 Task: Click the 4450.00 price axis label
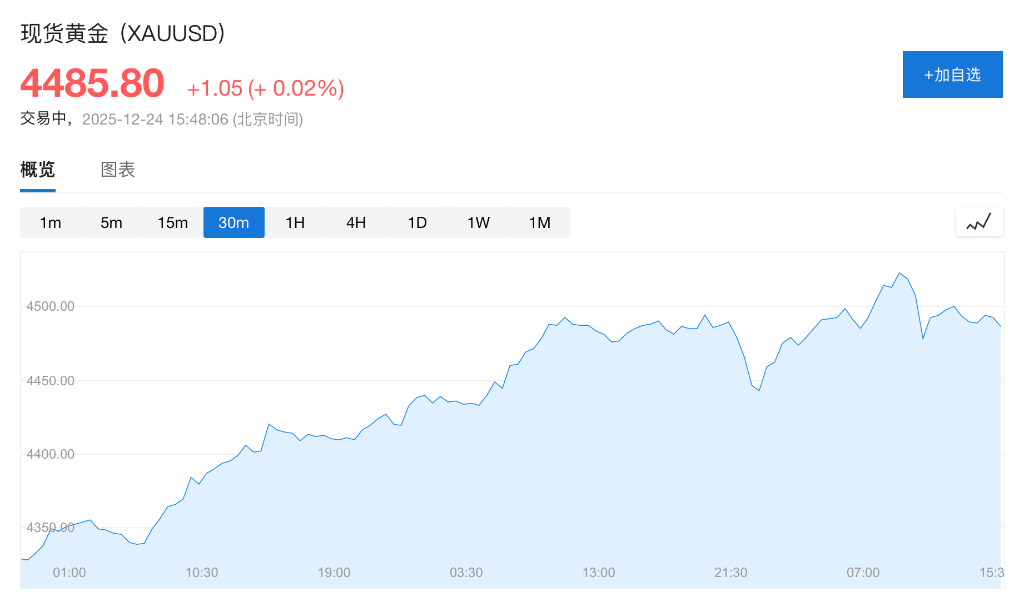tap(51, 381)
